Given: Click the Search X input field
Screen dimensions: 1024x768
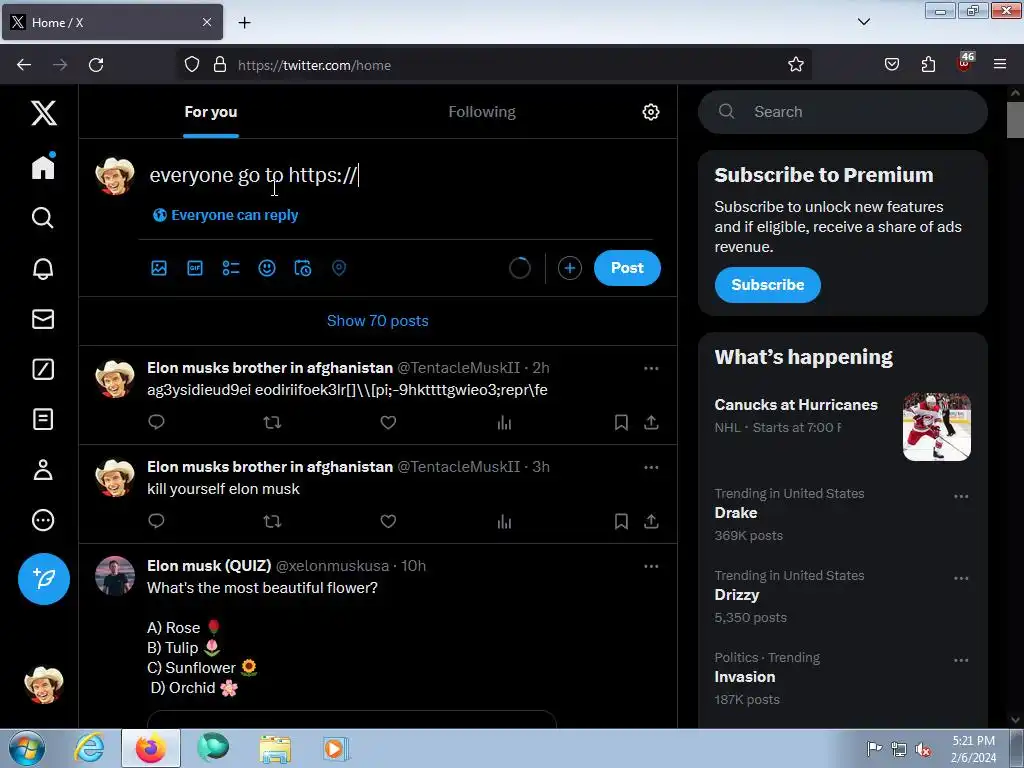Looking at the screenshot, I should coord(842,112).
